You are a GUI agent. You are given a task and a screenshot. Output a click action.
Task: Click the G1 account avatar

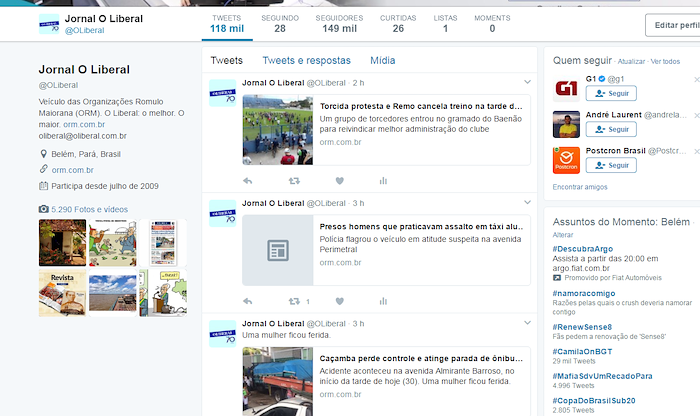point(566,88)
